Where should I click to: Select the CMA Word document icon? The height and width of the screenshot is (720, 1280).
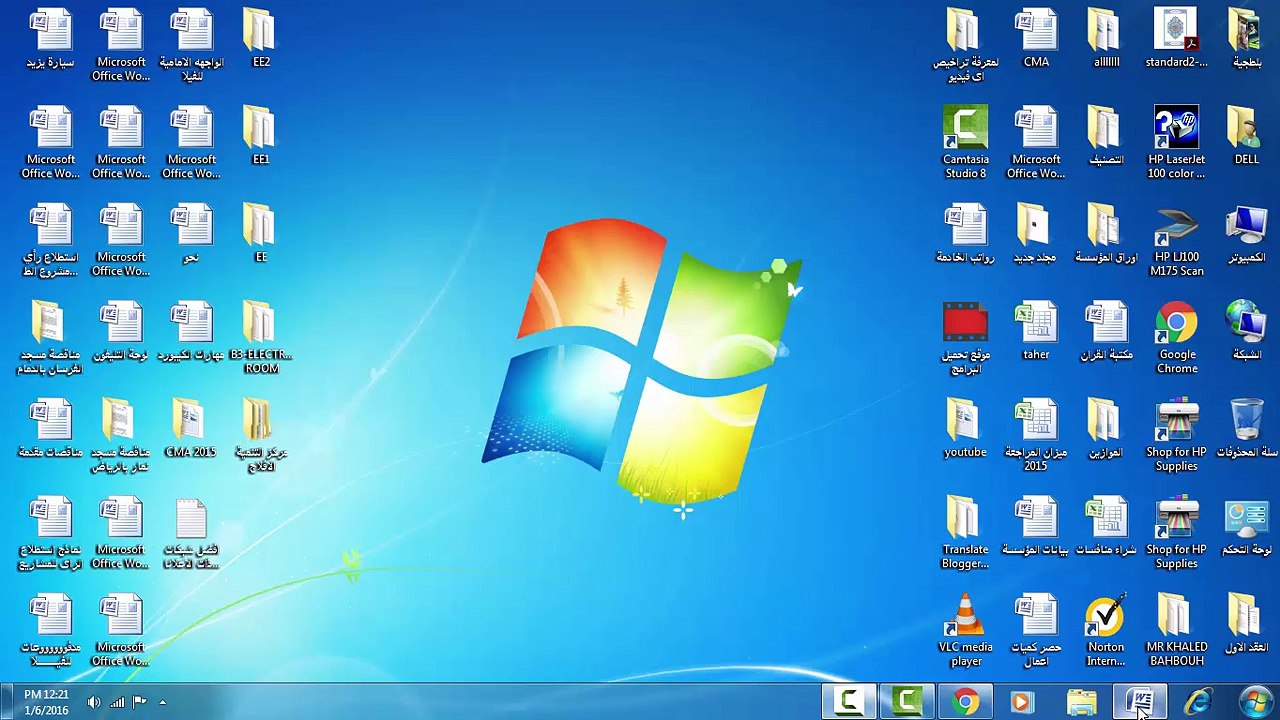tap(1036, 38)
